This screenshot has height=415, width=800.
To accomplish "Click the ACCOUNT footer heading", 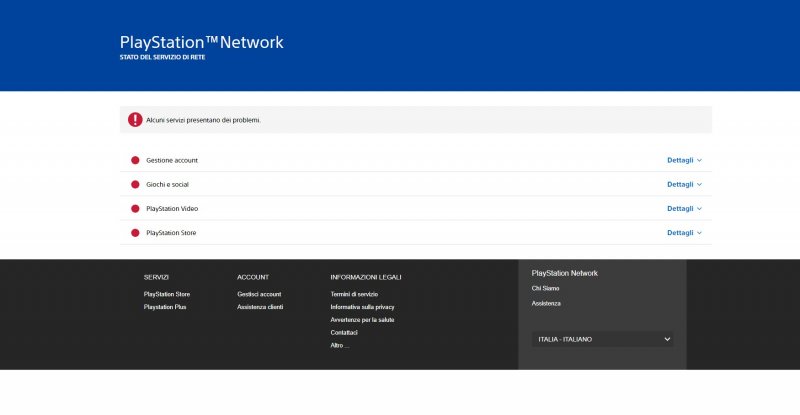I will point(253,277).
